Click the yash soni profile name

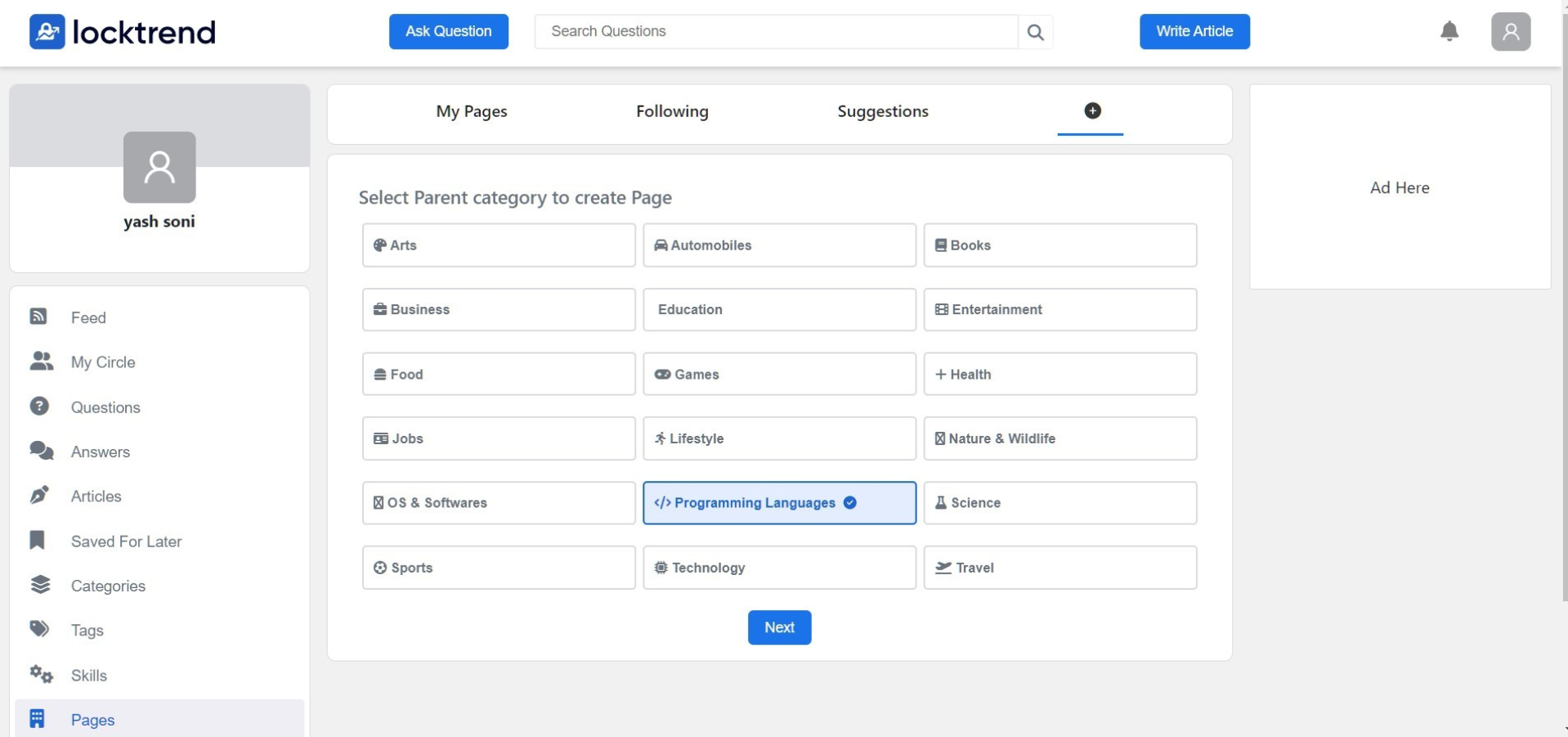(159, 222)
